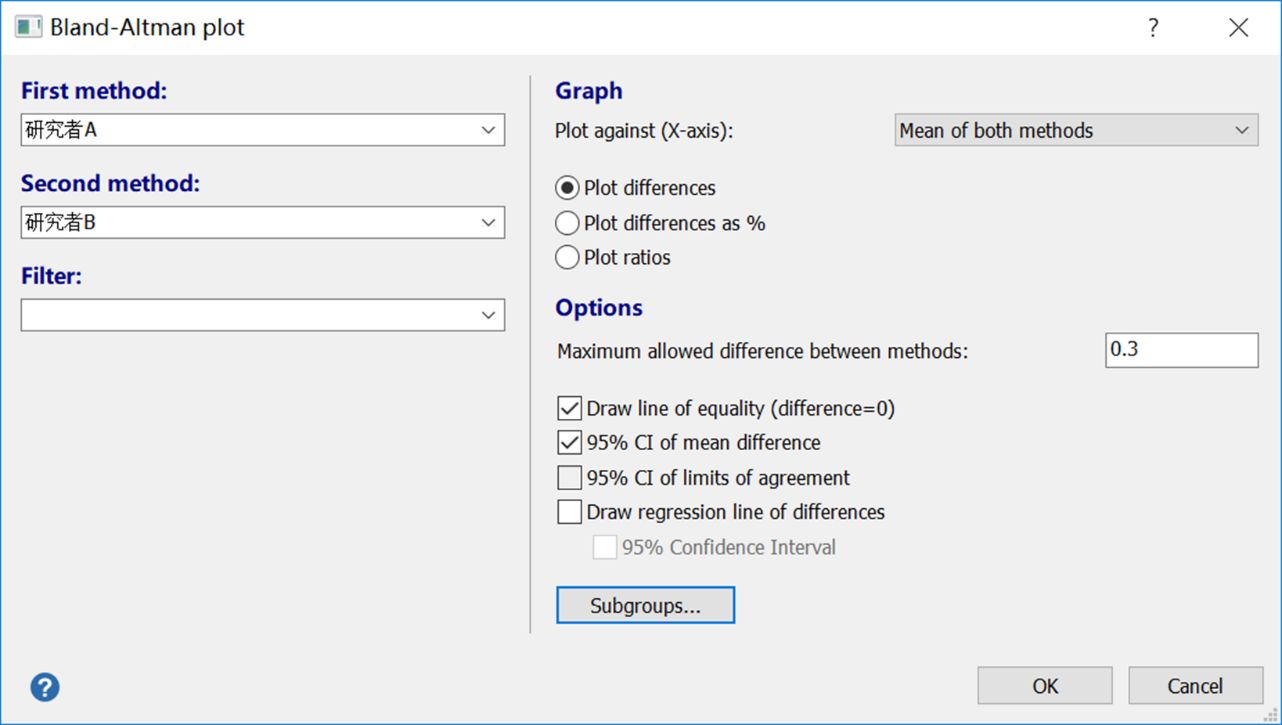Screen dimensions: 1282x725
Task: Choose Plot differences as % option
Action: pos(568,223)
